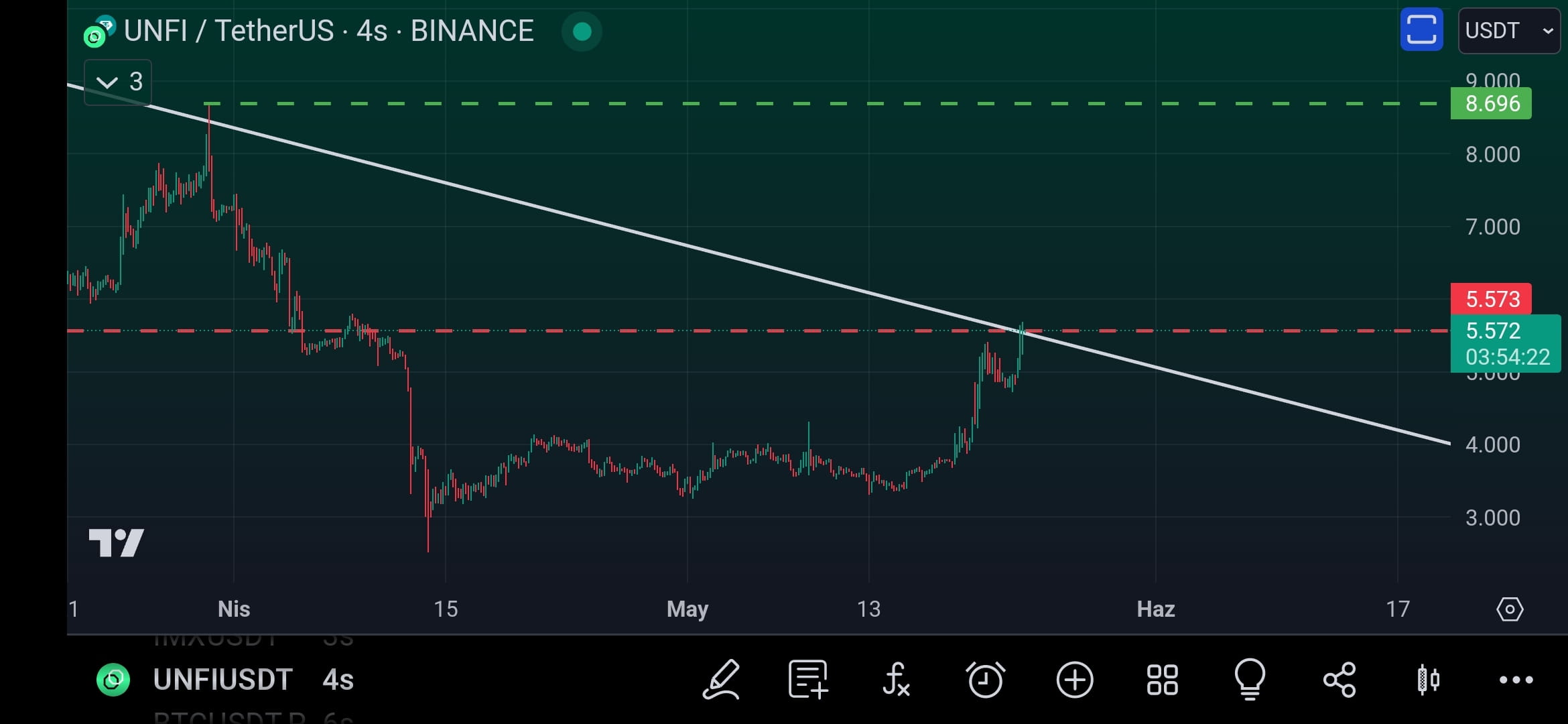Tap the 17 date label on the time axis
Image resolution: width=1568 pixels, height=724 pixels.
1398,609
